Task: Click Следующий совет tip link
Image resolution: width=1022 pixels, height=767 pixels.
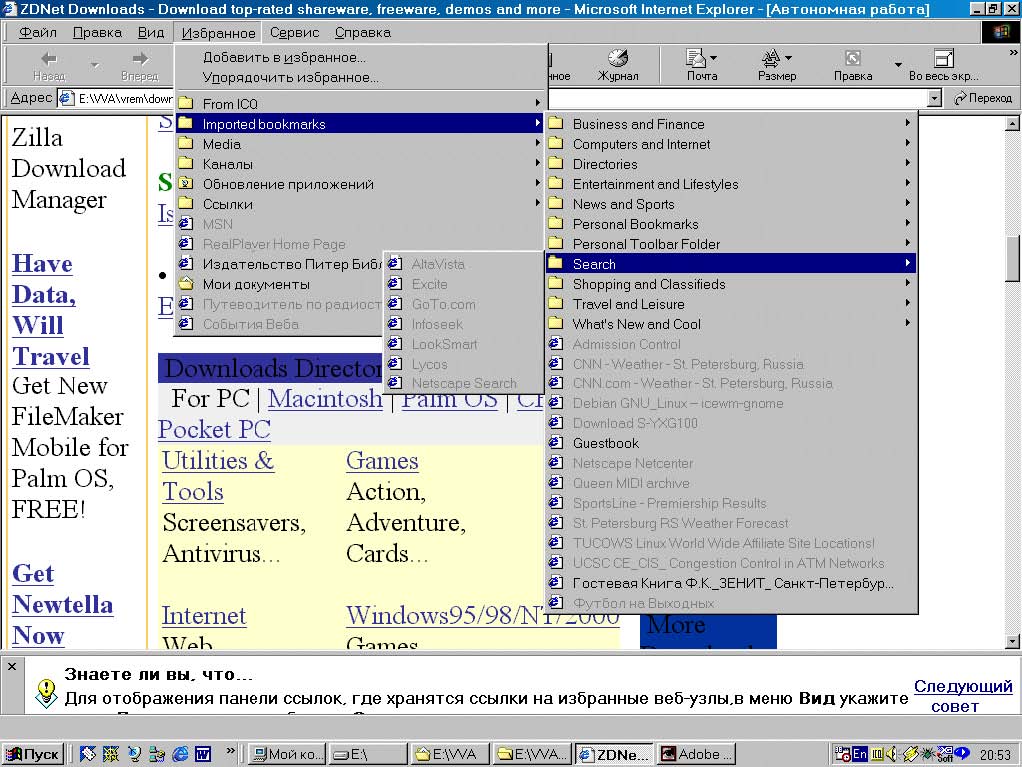Action: pyautogui.click(x=963, y=695)
